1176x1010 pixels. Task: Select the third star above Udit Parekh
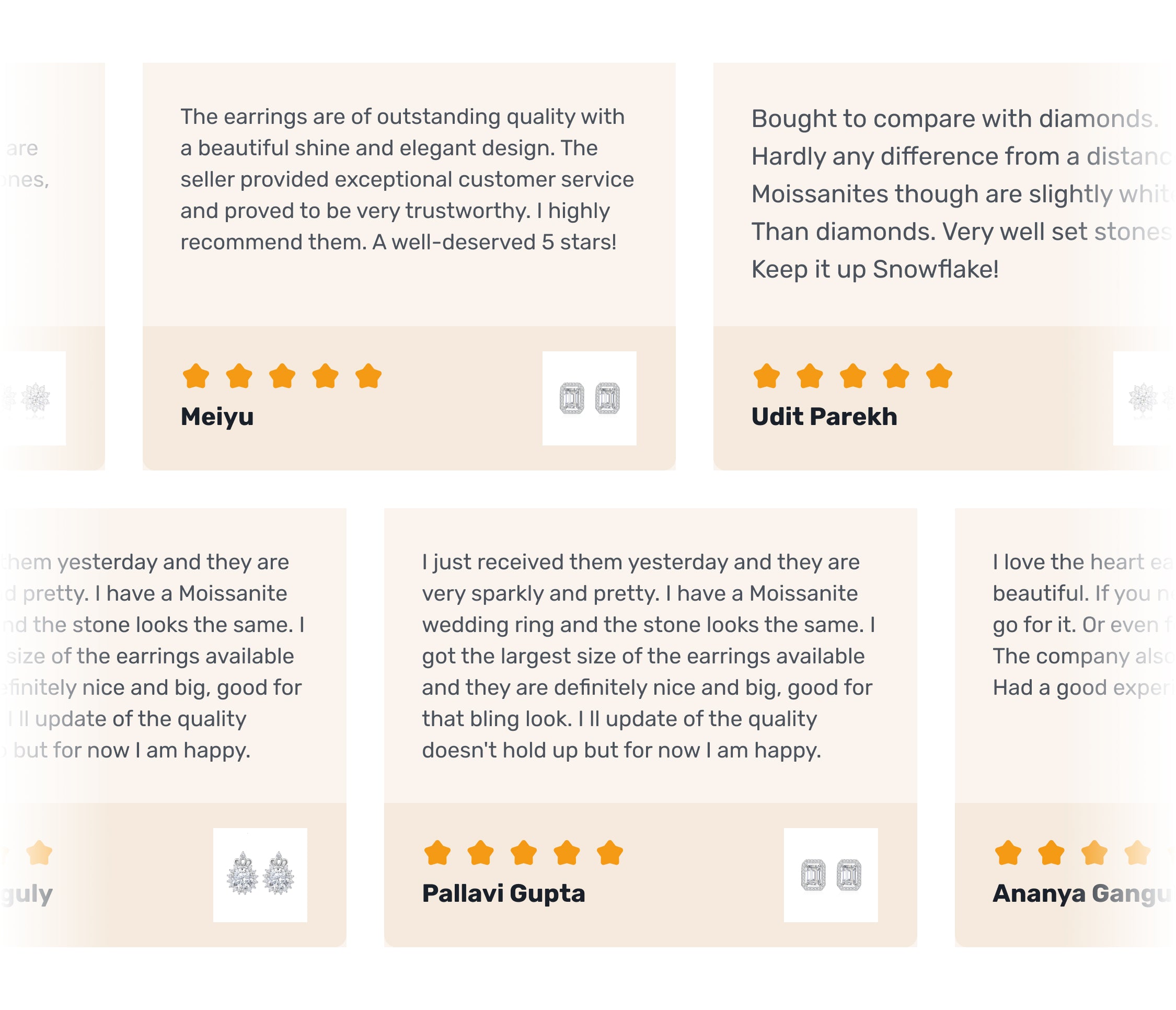[853, 376]
